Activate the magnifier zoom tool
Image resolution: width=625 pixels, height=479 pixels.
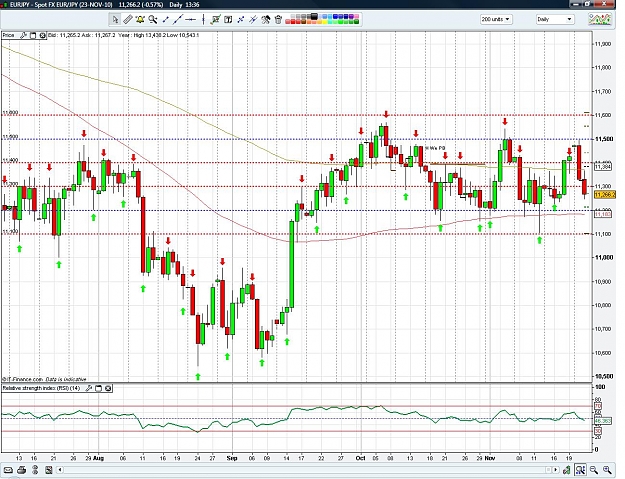pos(153,19)
